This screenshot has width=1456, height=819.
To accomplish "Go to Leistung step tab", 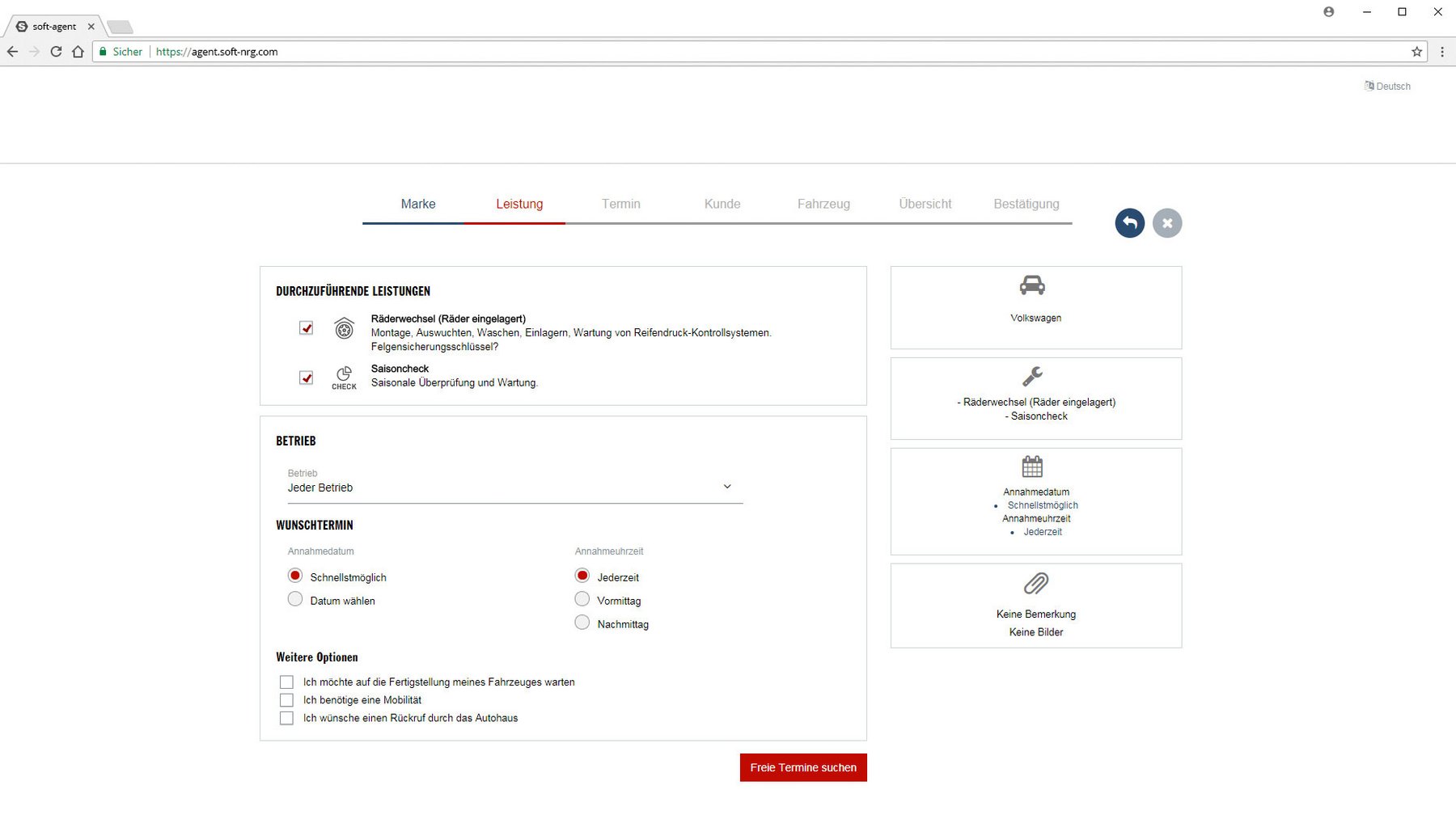I will tap(519, 204).
